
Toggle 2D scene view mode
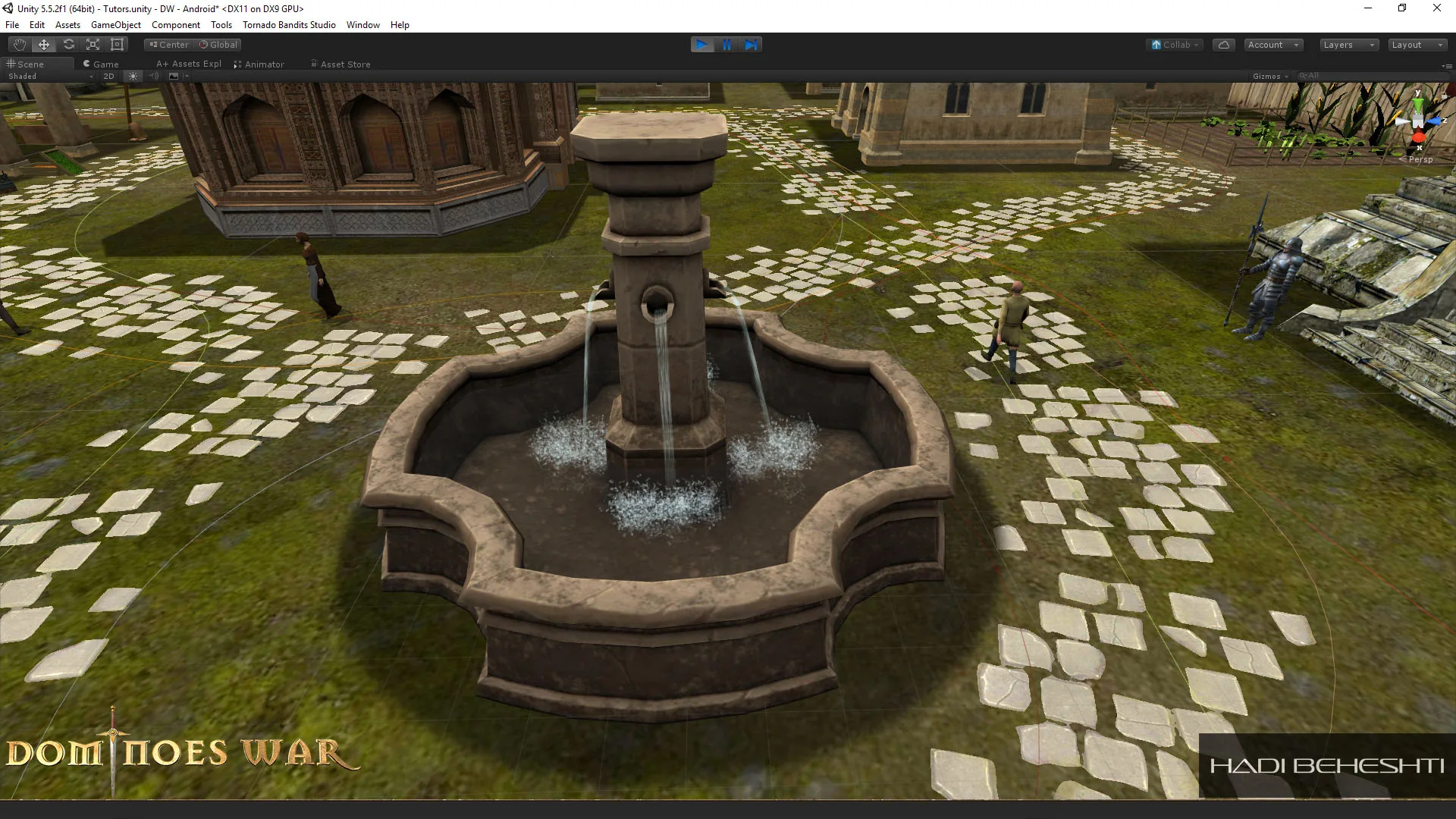coord(108,76)
